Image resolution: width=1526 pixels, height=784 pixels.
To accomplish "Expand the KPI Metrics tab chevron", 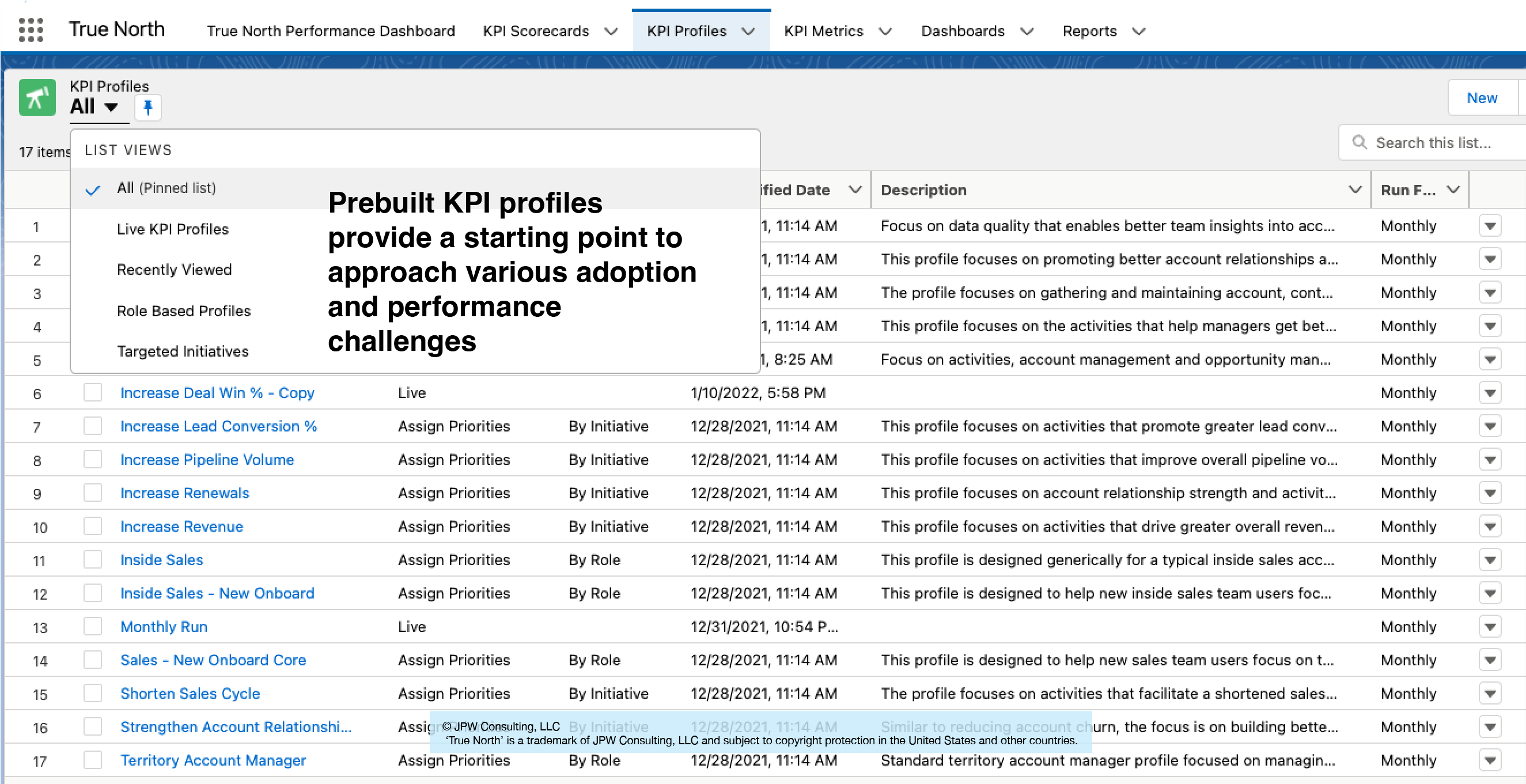I will coord(885,32).
